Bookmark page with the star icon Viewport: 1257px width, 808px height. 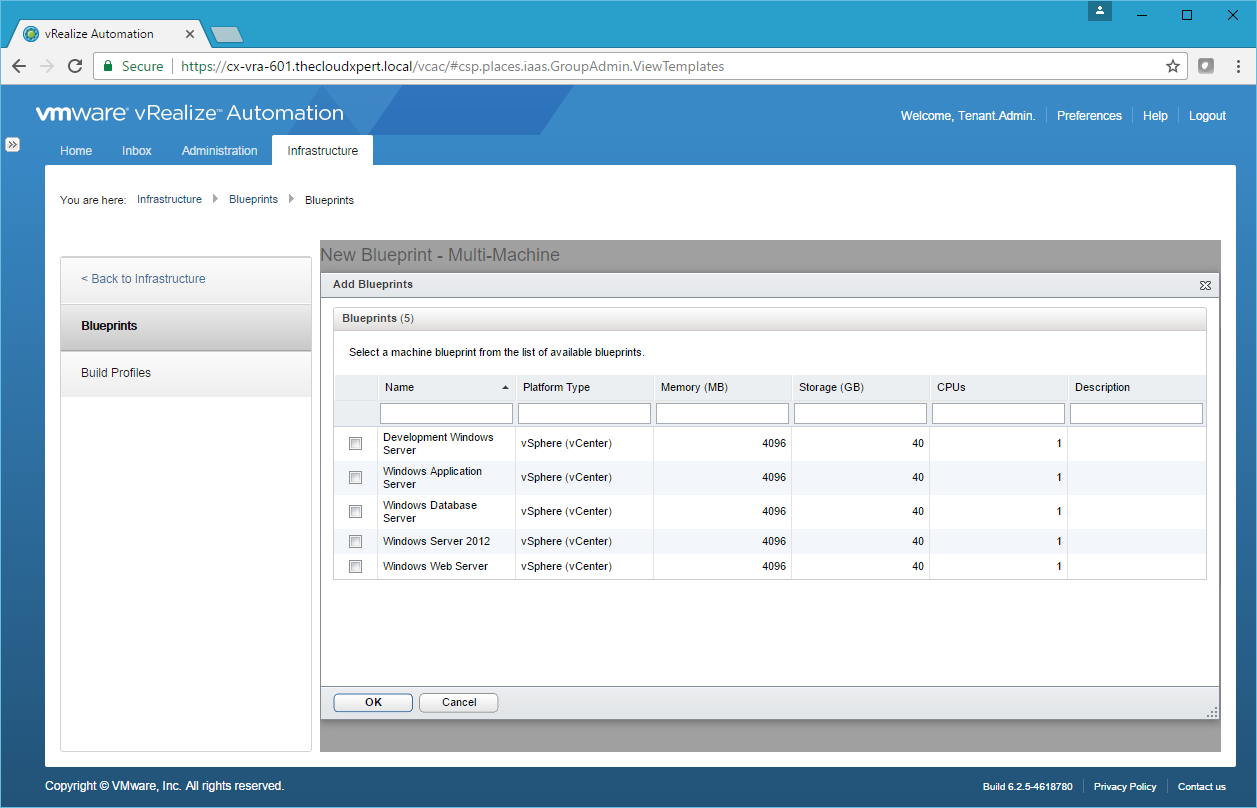(x=1173, y=66)
